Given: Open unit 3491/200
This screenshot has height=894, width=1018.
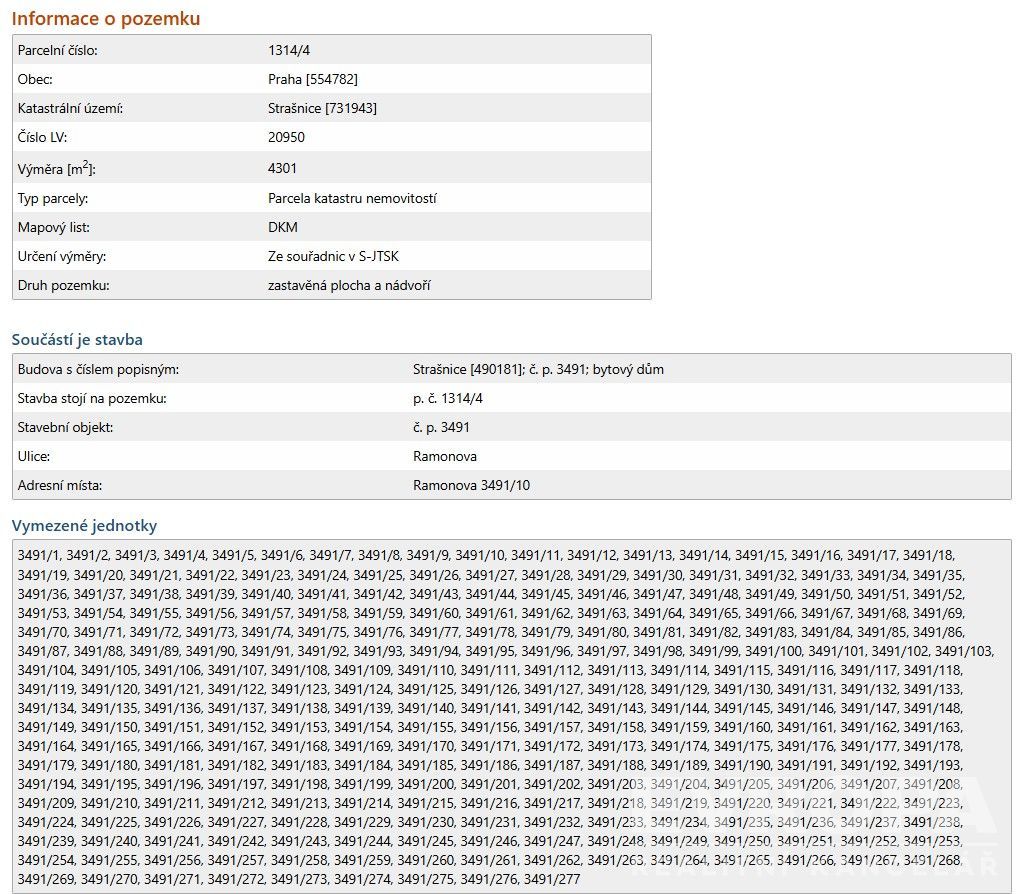Looking at the screenshot, I should (425, 784).
